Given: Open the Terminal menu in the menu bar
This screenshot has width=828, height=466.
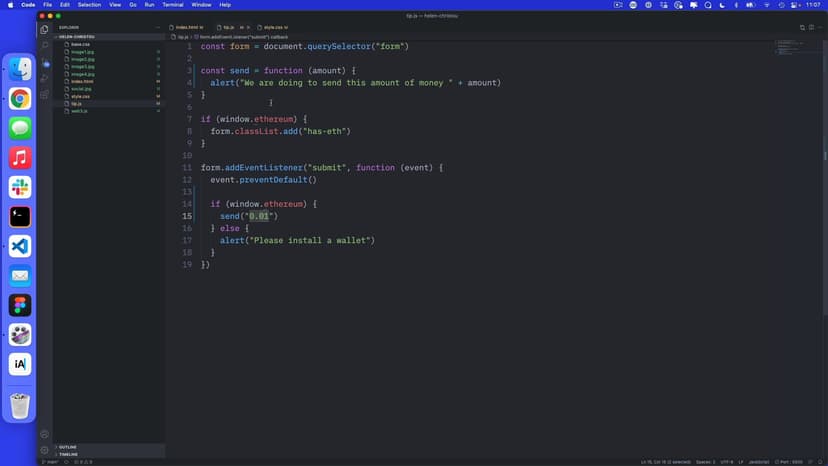Looking at the screenshot, I should 173,5.
